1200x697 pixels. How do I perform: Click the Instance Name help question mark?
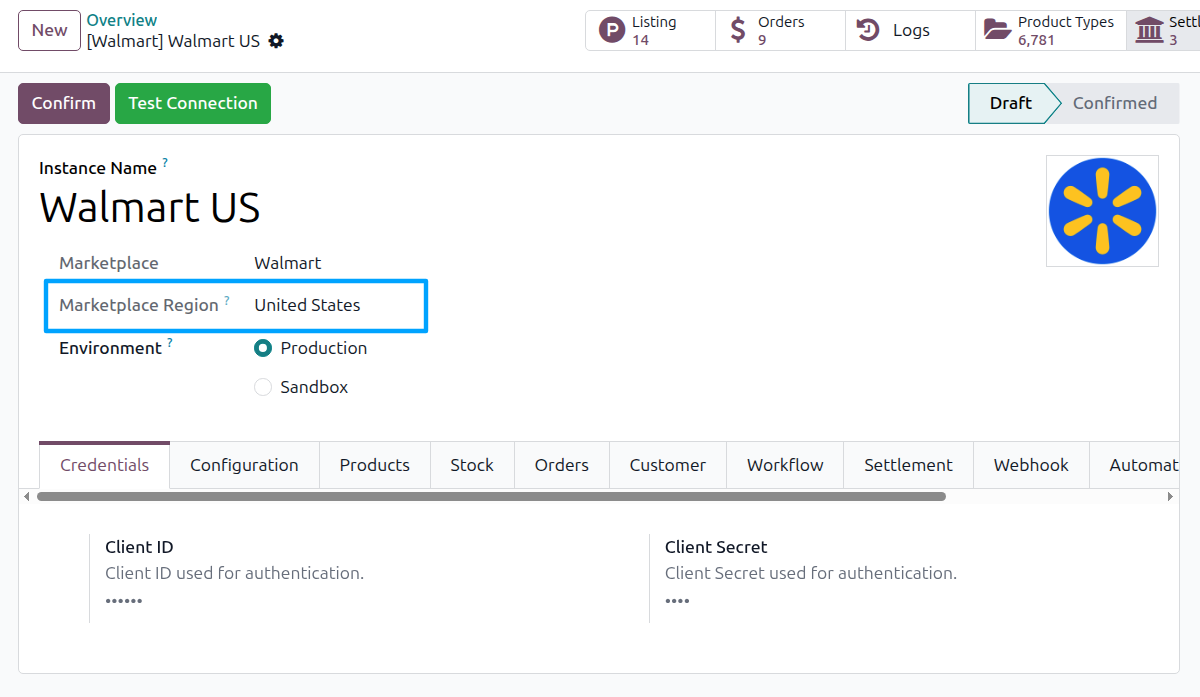[165, 162]
